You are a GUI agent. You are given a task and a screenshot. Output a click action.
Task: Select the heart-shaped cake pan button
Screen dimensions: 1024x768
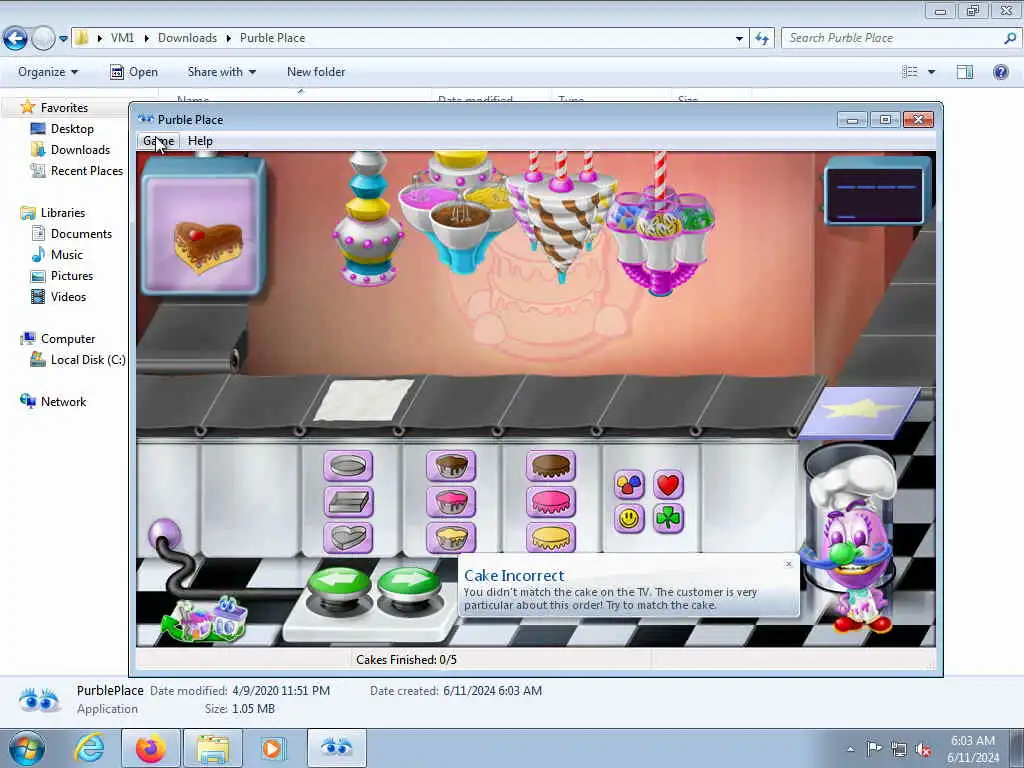[348, 537]
